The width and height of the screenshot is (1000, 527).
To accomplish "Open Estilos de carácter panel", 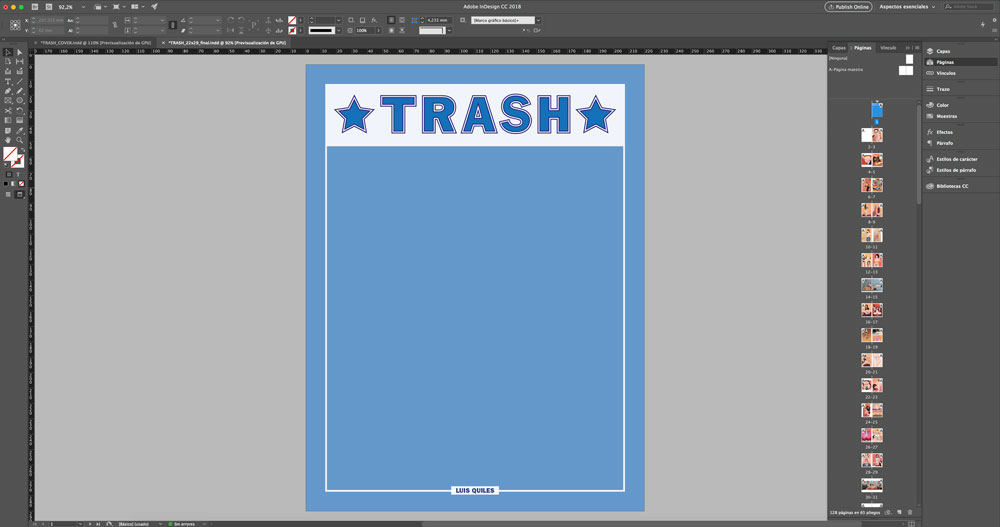I will 956,159.
